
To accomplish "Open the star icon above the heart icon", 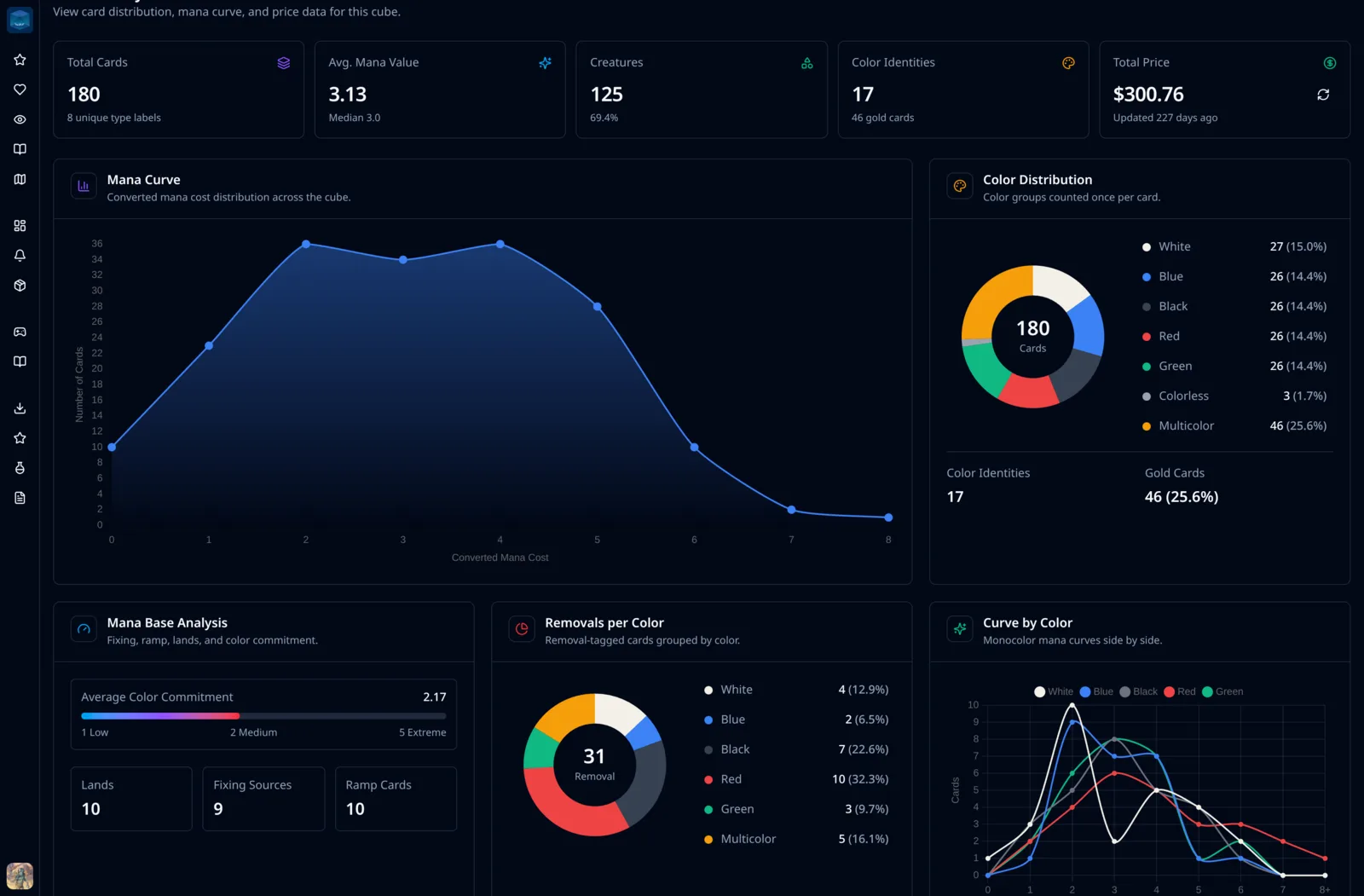I will click(x=20, y=60).
